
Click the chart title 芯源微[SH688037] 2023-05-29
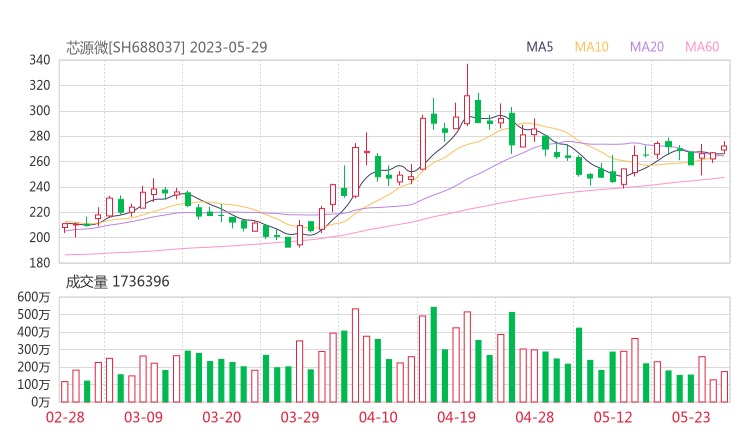167,48
